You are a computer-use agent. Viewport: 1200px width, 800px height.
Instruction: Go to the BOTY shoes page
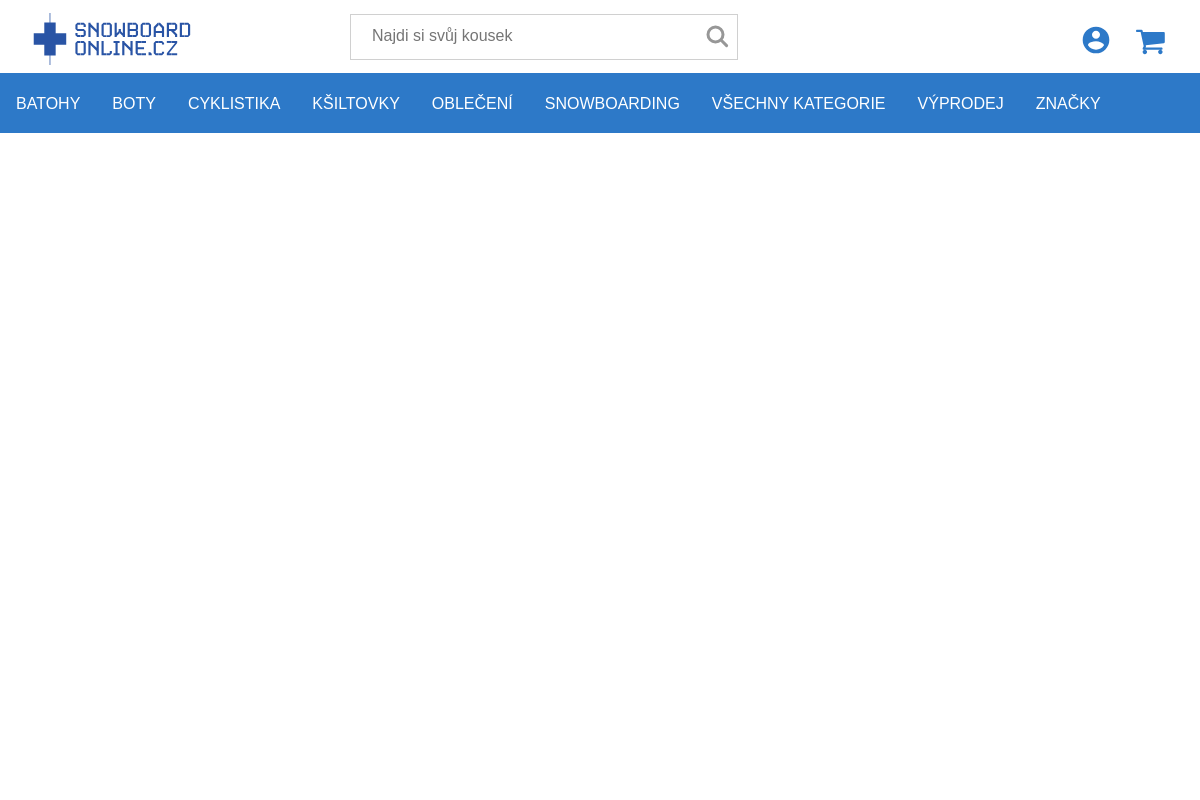pyautogui.click(x=134, y=103)
